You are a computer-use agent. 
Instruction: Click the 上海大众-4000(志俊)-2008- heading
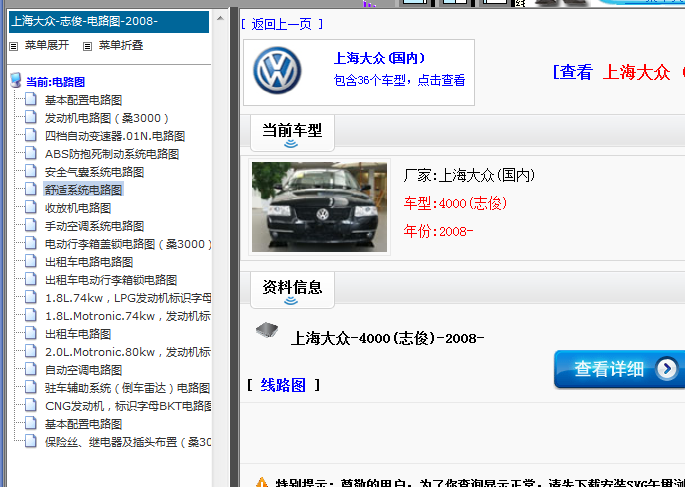pos(387,338)
